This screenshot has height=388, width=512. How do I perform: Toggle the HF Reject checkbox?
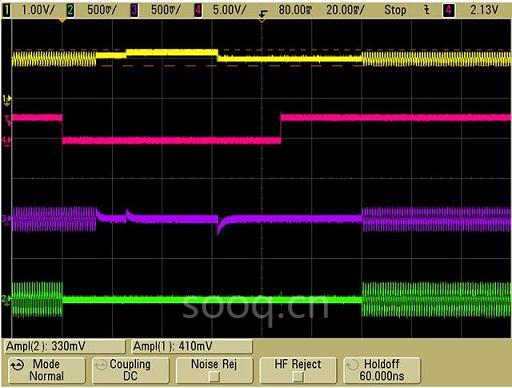(x=298, y=377)
